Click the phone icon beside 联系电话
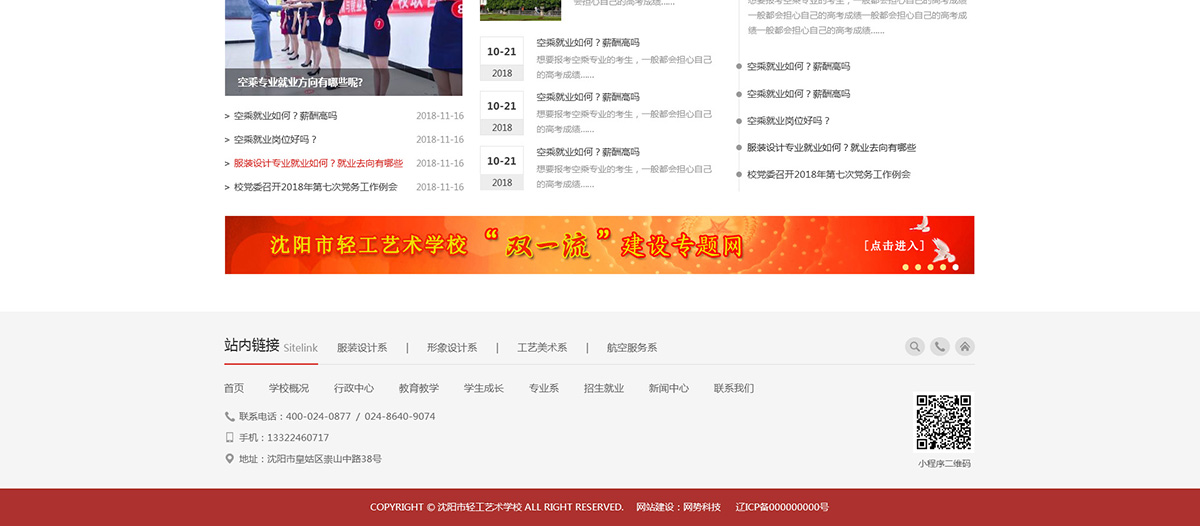Image resolution: width=1200 pixels, height=526 pixels. [230, 417]
